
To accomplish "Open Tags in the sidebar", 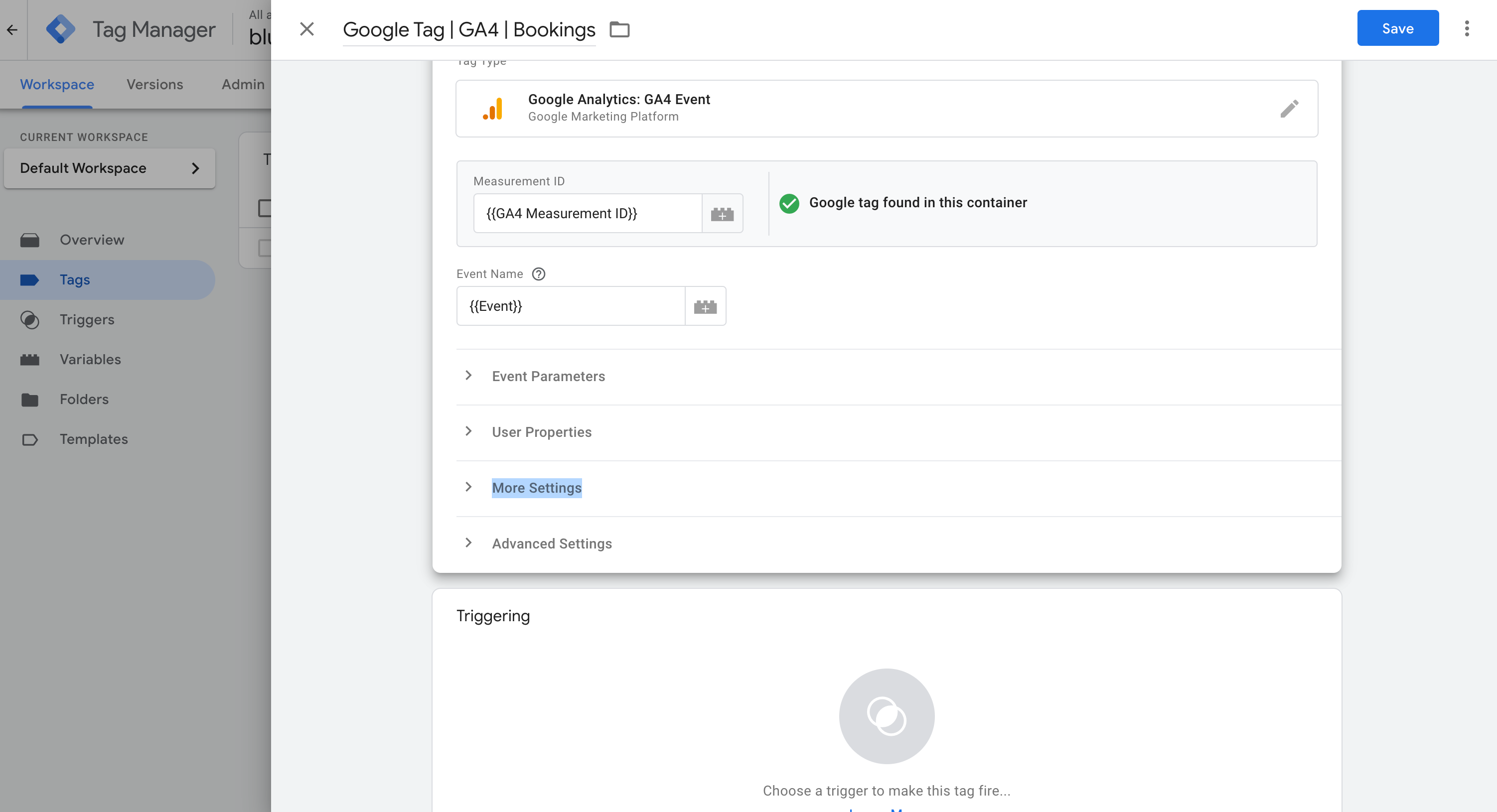I will click(108, 280).
